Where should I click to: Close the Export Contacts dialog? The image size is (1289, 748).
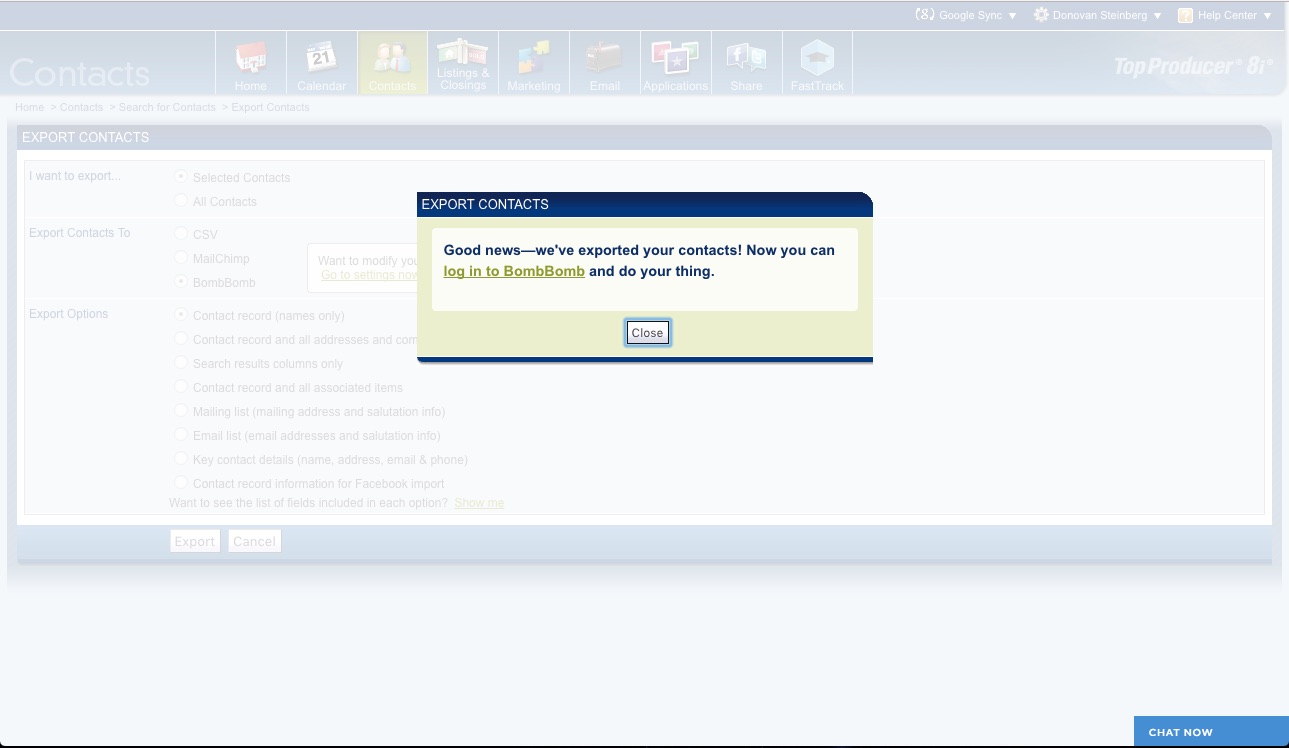tap(647, 333)
